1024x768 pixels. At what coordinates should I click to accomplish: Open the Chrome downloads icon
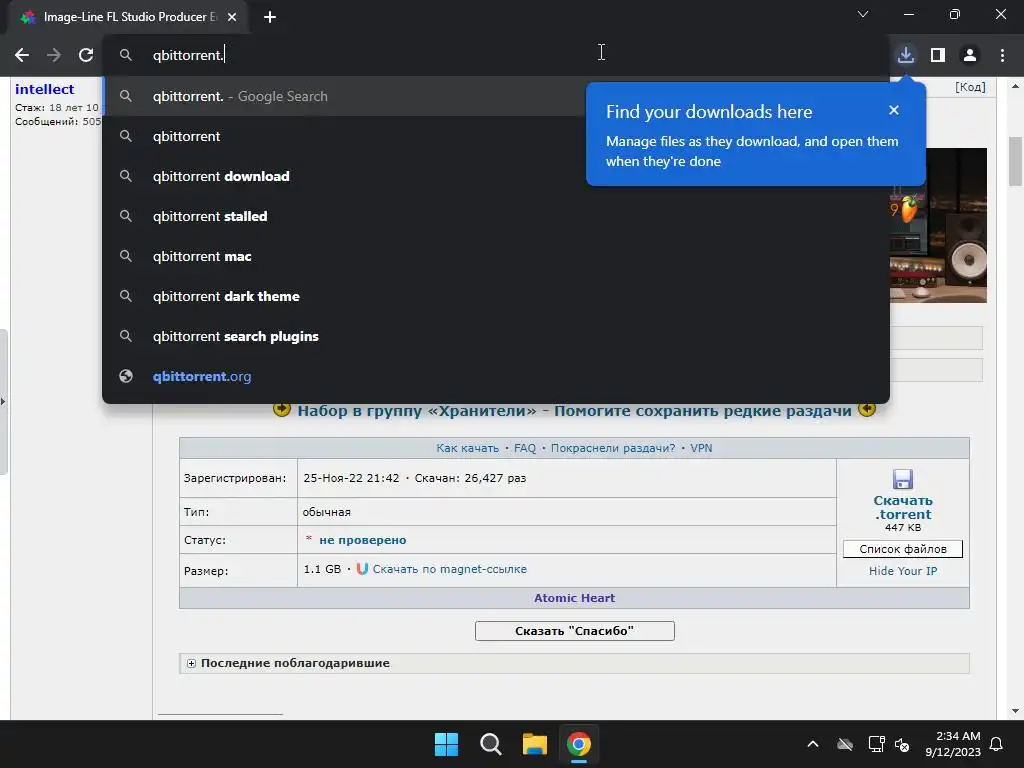click(x=906, y=56)
